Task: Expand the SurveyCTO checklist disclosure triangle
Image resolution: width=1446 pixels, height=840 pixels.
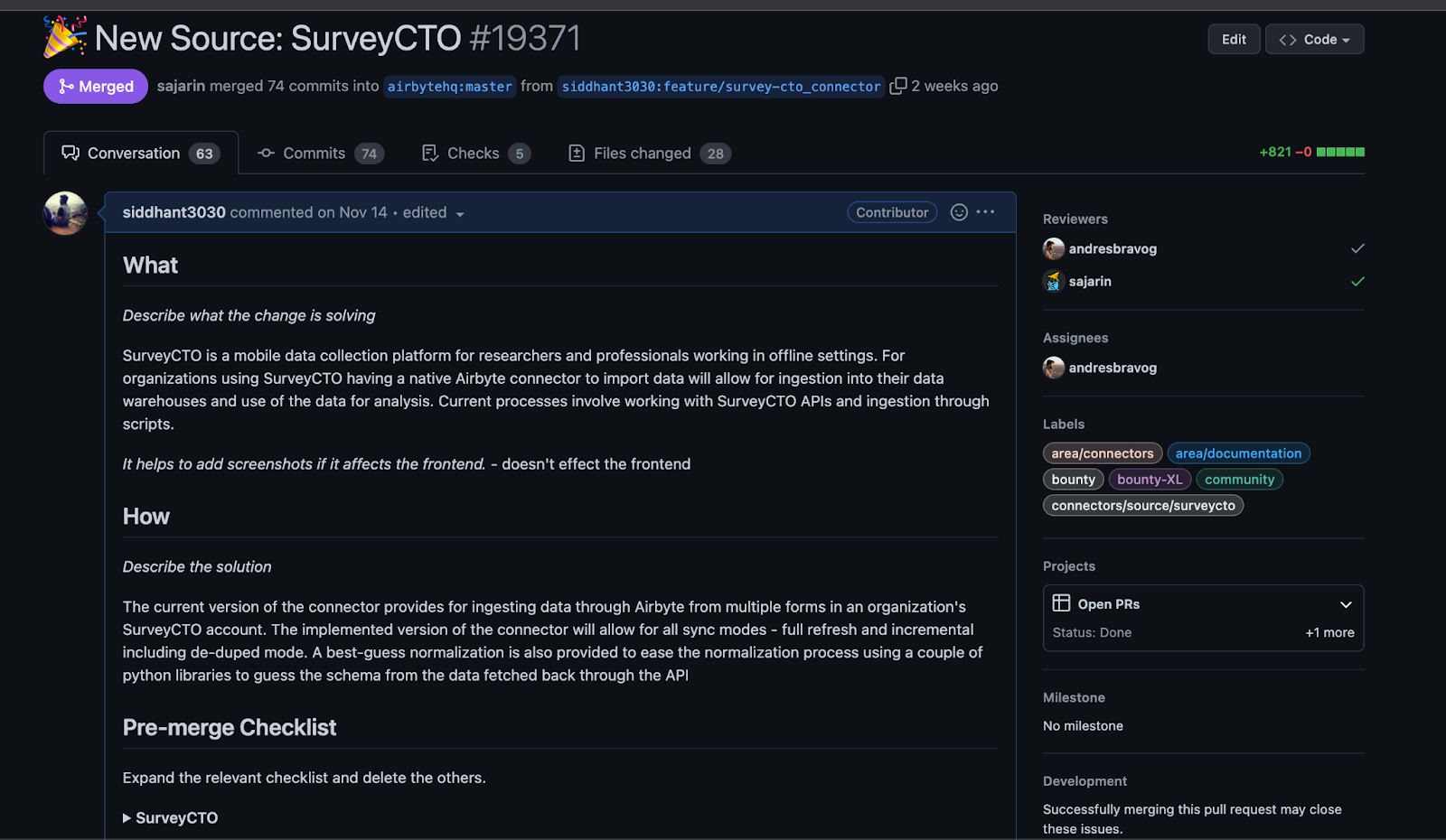Action: click(x=127, y=818)
